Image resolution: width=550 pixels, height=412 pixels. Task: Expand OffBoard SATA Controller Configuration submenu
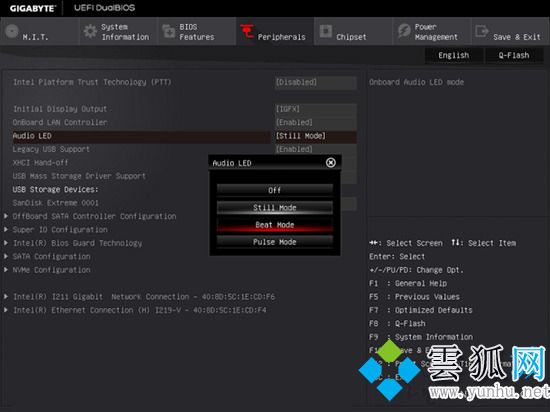coord(94,216)
